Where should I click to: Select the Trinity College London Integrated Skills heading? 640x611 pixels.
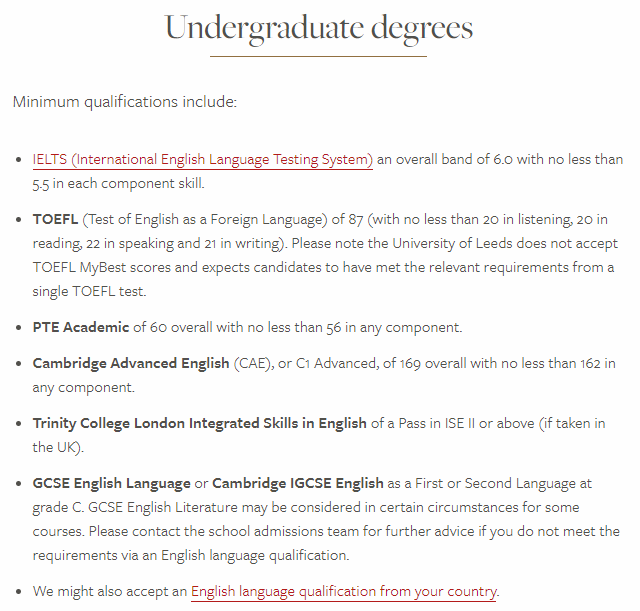click(x=200, y=423)
